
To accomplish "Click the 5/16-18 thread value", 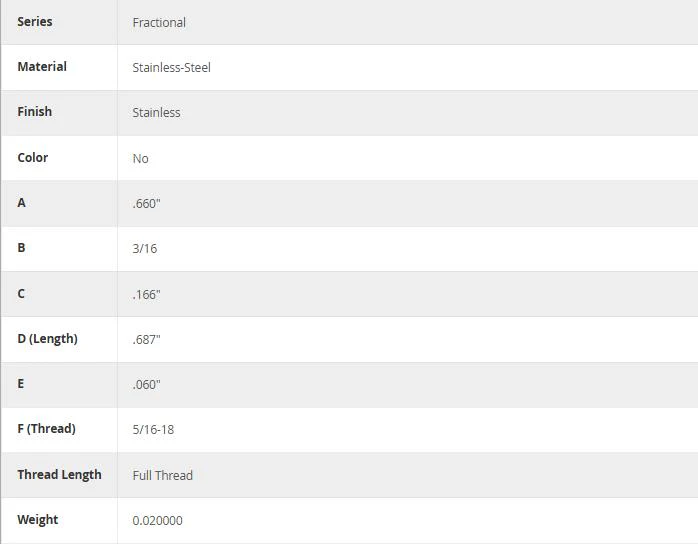I will [x=153, y=430].
